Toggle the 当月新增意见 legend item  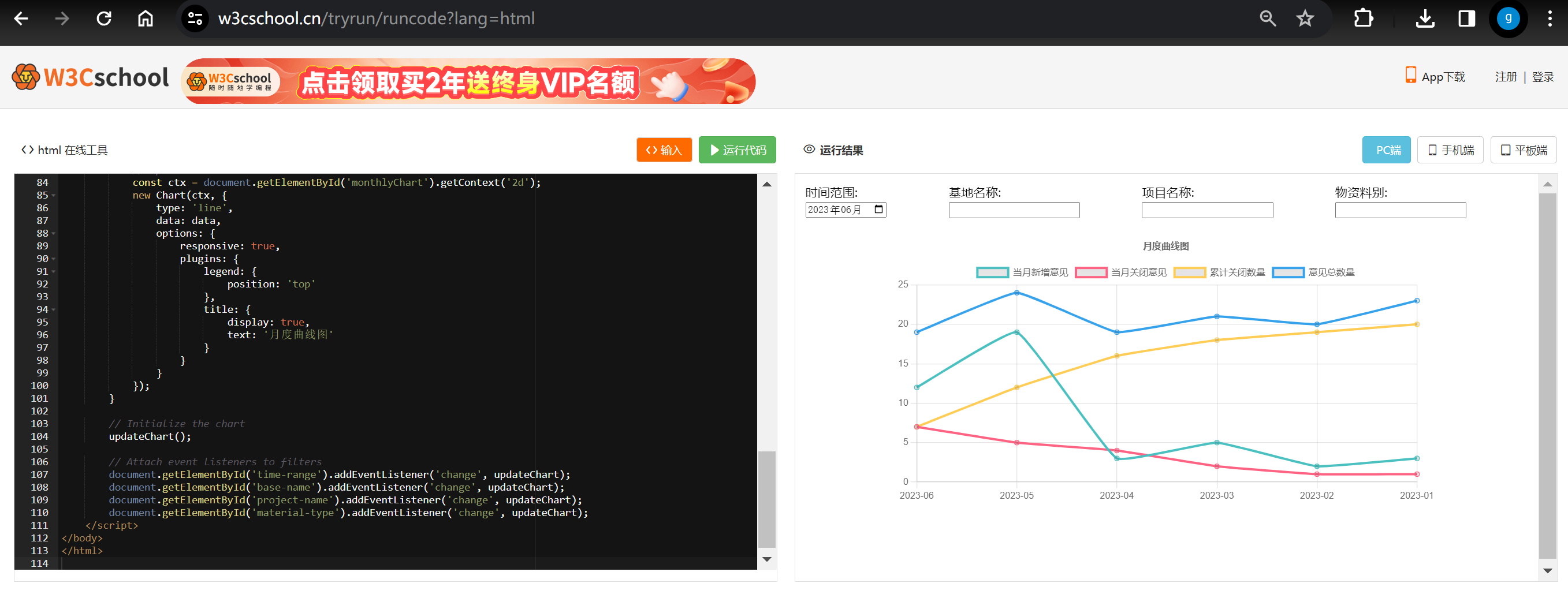[x=1022, y=272]
